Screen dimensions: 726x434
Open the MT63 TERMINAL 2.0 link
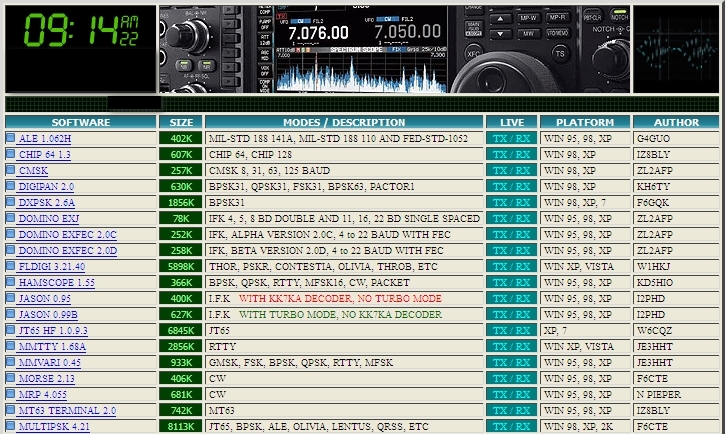(67, 410)
